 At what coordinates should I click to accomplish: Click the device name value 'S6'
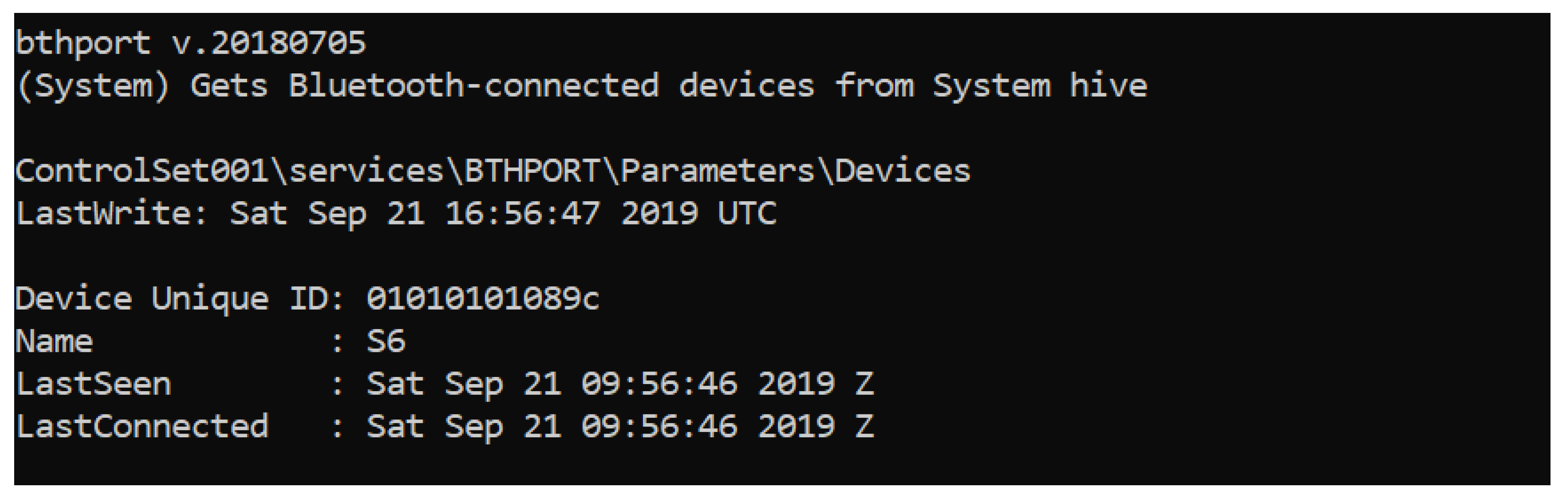[386, 342]
